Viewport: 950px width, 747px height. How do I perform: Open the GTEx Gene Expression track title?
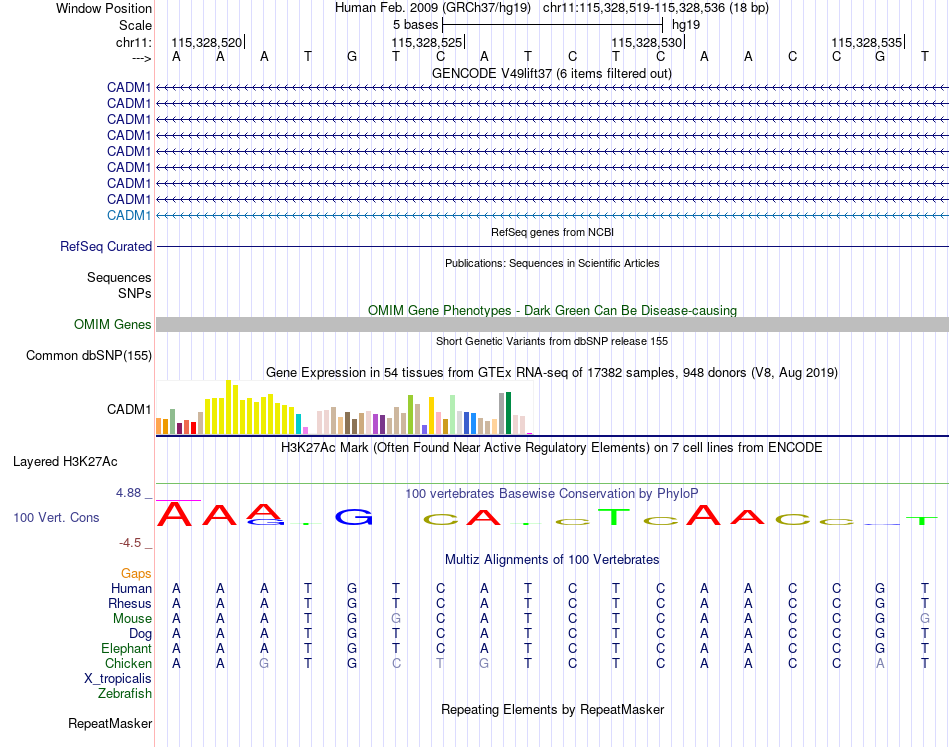coord(552,373)
